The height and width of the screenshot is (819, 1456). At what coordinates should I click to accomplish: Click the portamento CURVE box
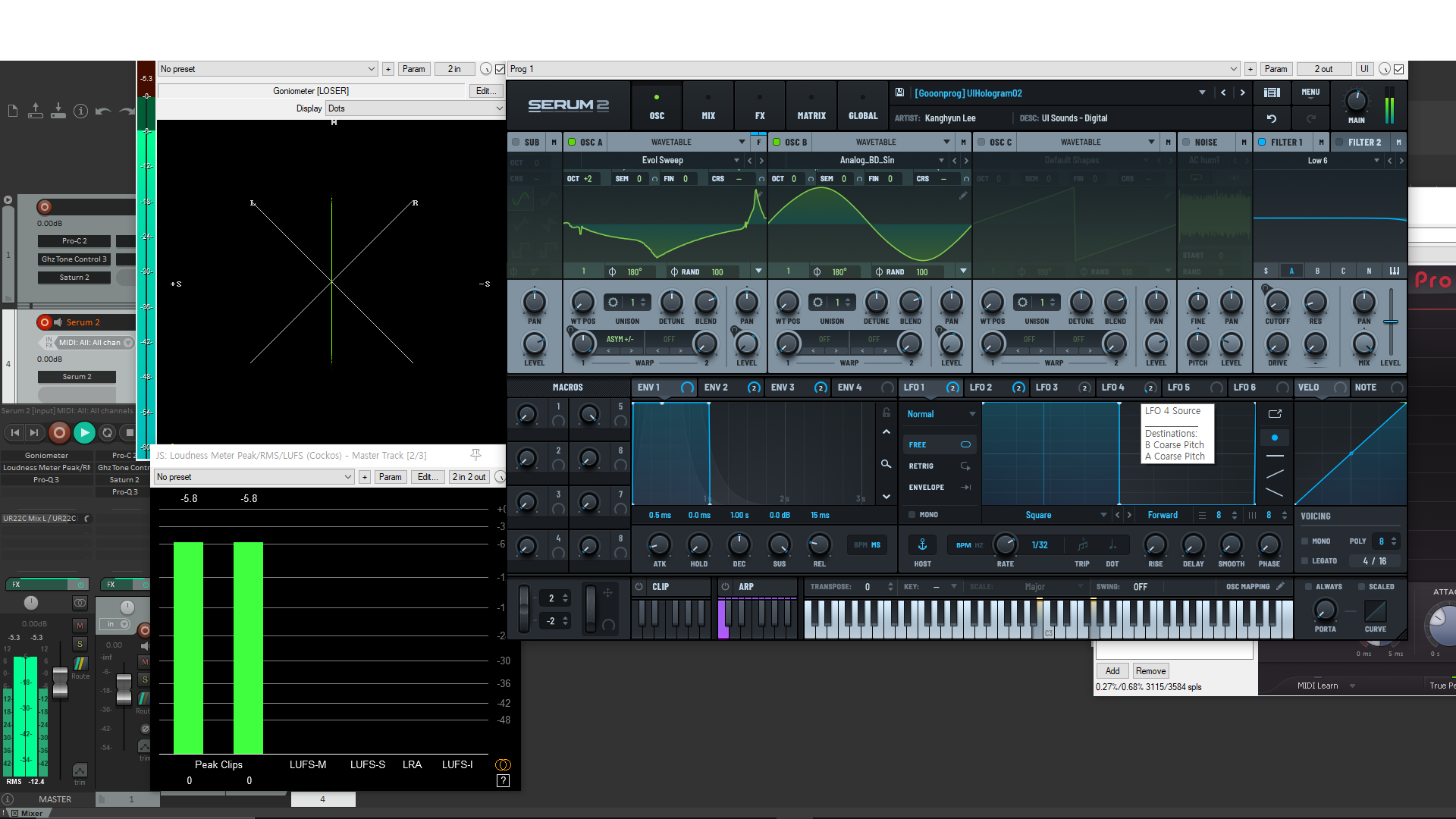[x=1375, y=611]
